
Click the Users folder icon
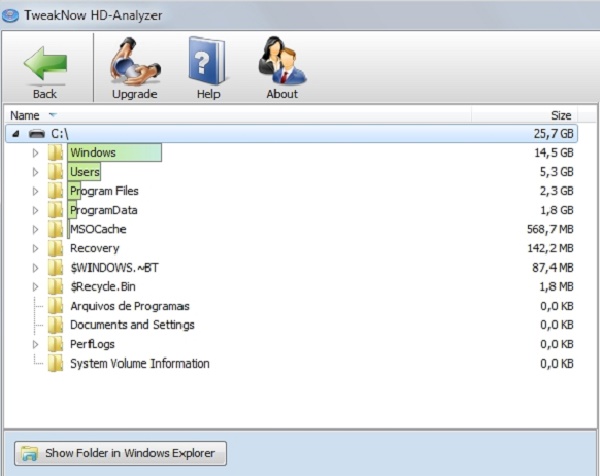pyautogui.click(x=55, y=172)
